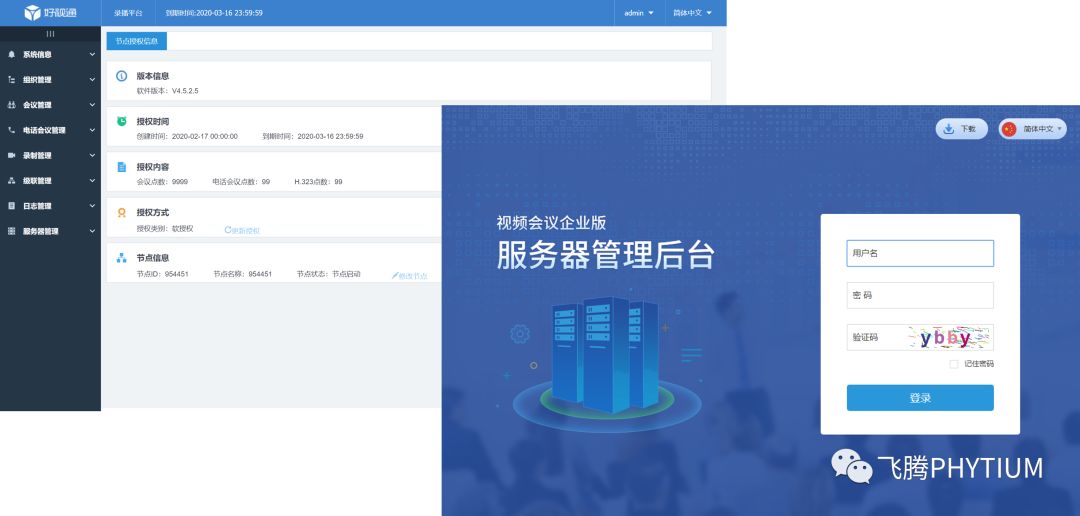
Task: Click the 更新授权 link
Action: tap(242, 230)
